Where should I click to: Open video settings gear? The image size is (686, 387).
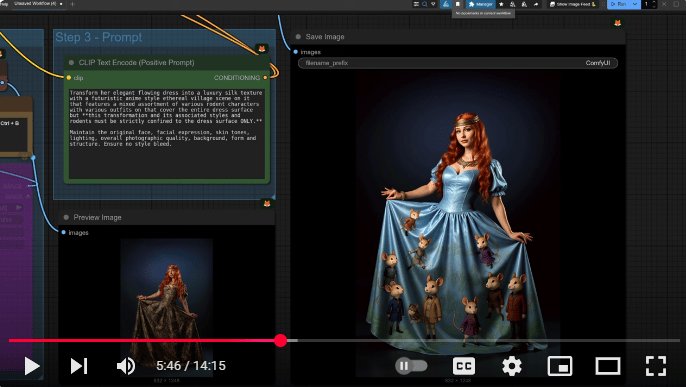tap(512, 366)
